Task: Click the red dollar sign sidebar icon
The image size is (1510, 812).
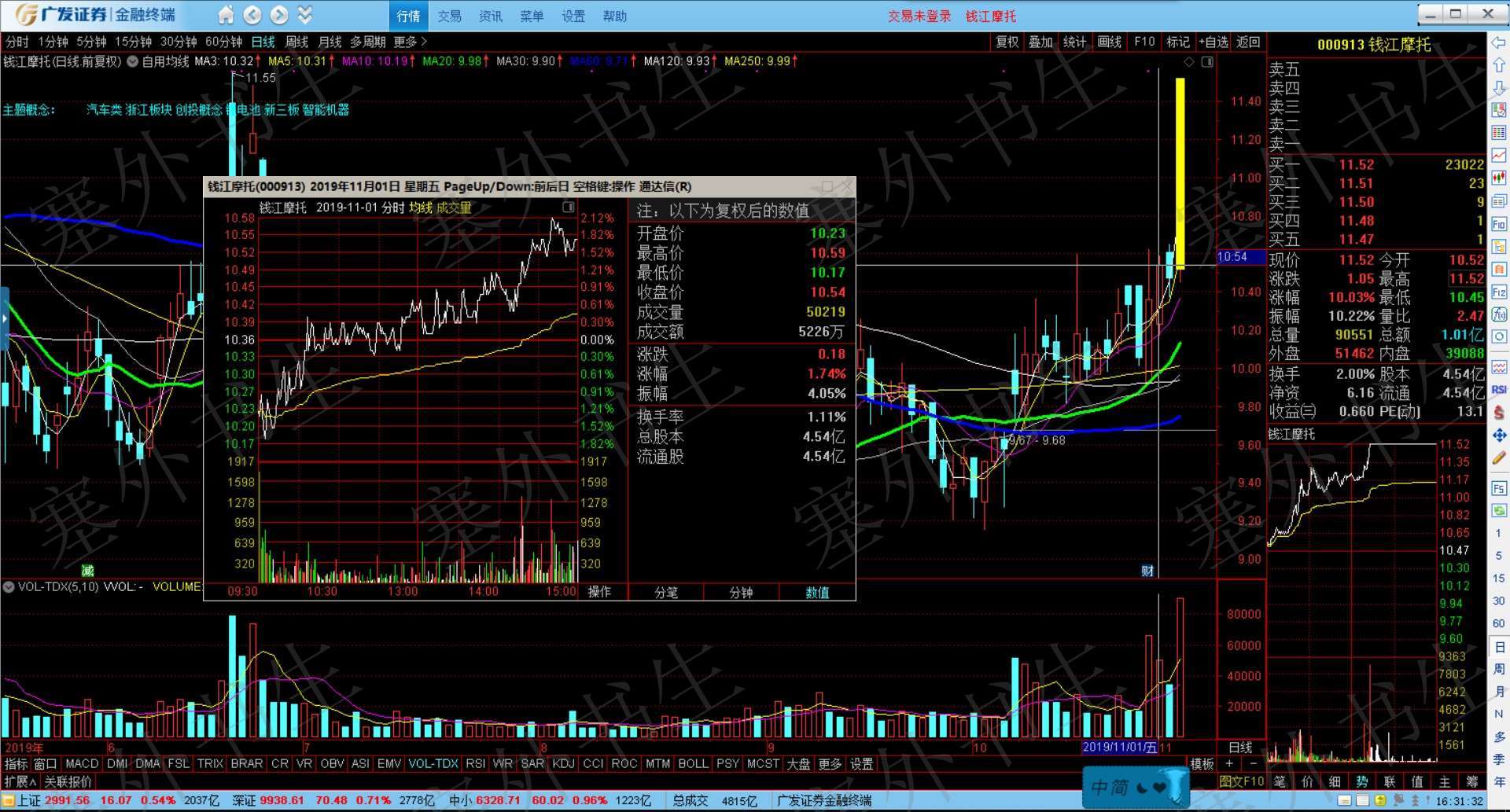Action: pos(1499,412)
